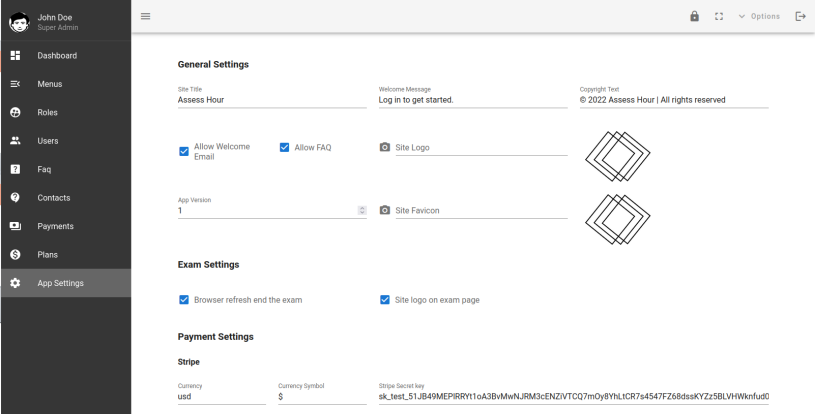815x414 pixels.
Task: Click the logout icon
Action: coord(799,16)
